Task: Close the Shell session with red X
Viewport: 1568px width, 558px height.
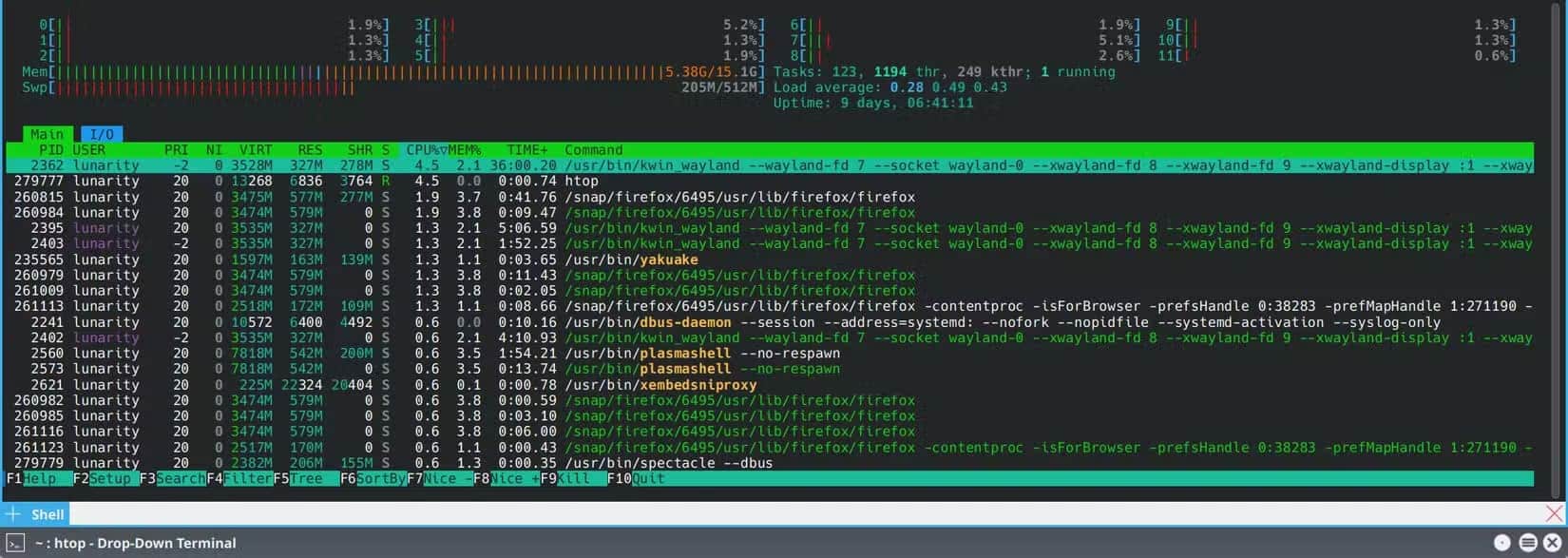Action: point(1555,513)
